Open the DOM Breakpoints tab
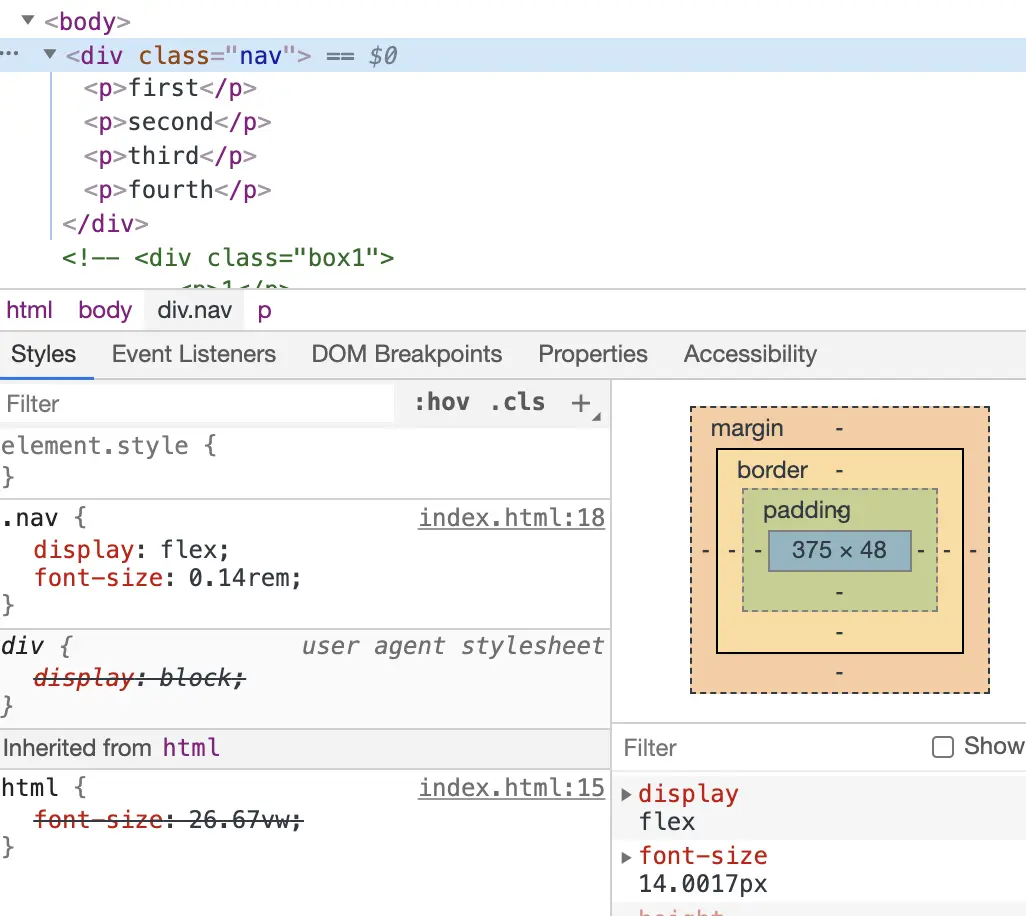The image size is (1026, 916). pos(406,354)
